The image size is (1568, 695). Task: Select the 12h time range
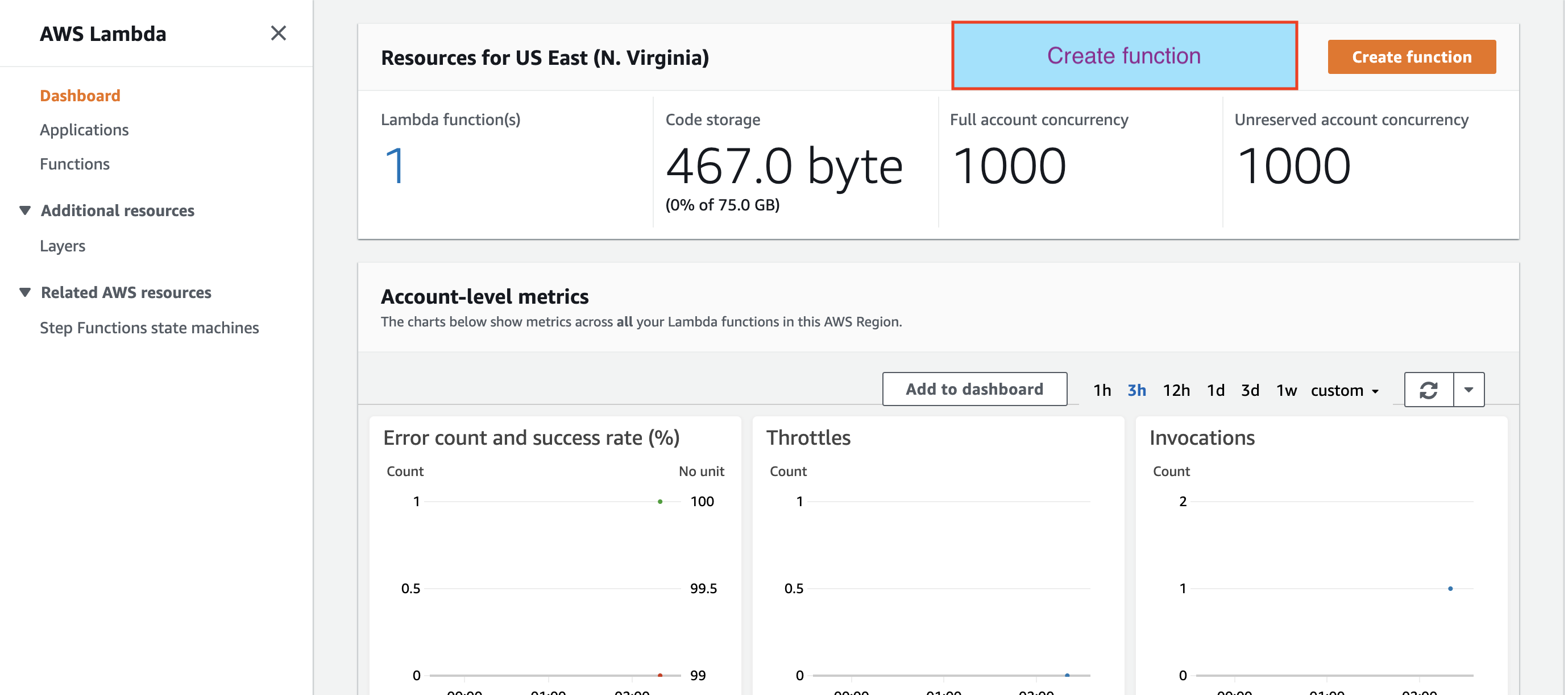pos(1176,390)
